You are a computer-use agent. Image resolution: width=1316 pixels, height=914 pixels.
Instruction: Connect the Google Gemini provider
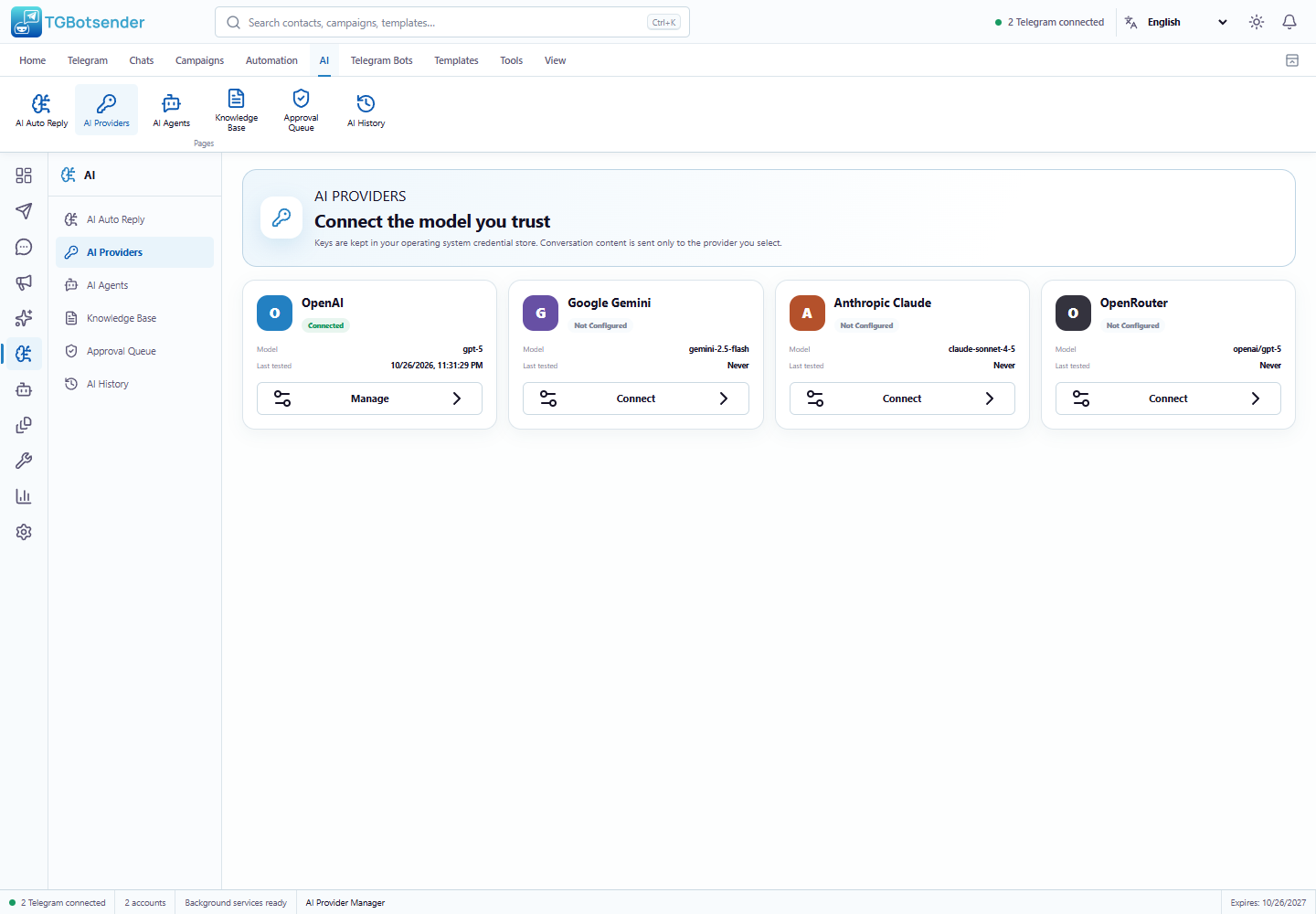[636, 399]
